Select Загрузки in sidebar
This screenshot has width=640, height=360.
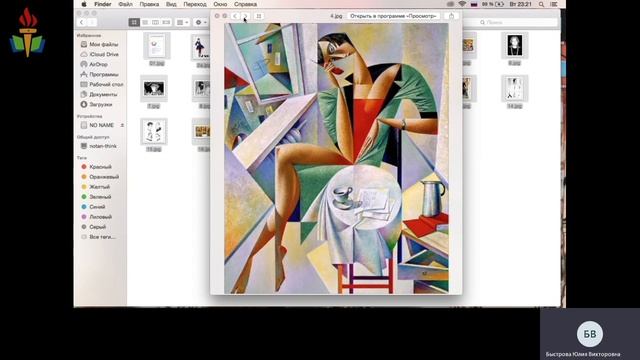pyautogui.click(x=96, y=104)
